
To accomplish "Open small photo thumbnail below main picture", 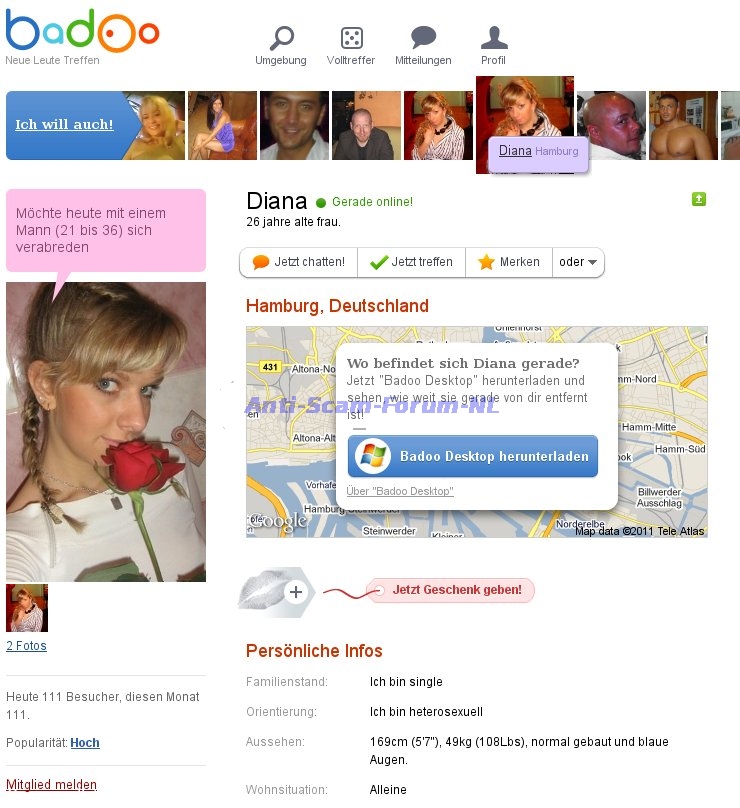I will click(27, 608).
